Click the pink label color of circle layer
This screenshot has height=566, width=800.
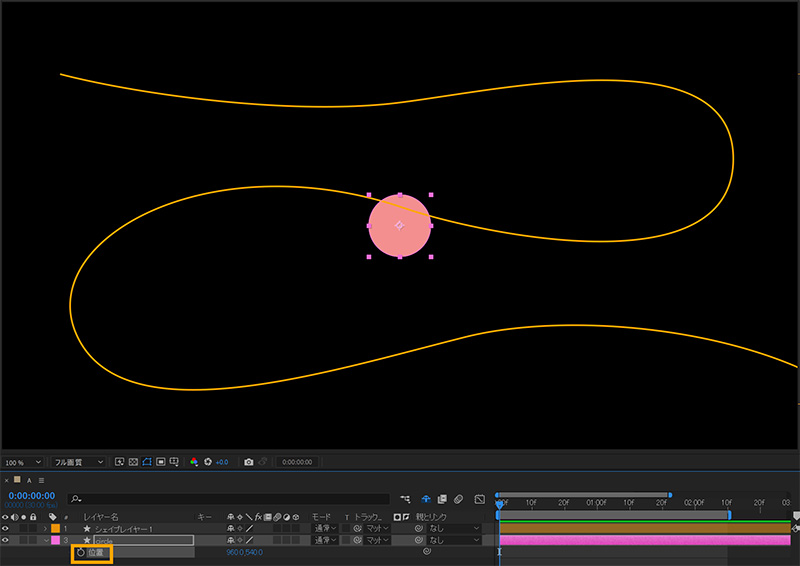coord(55,540)
